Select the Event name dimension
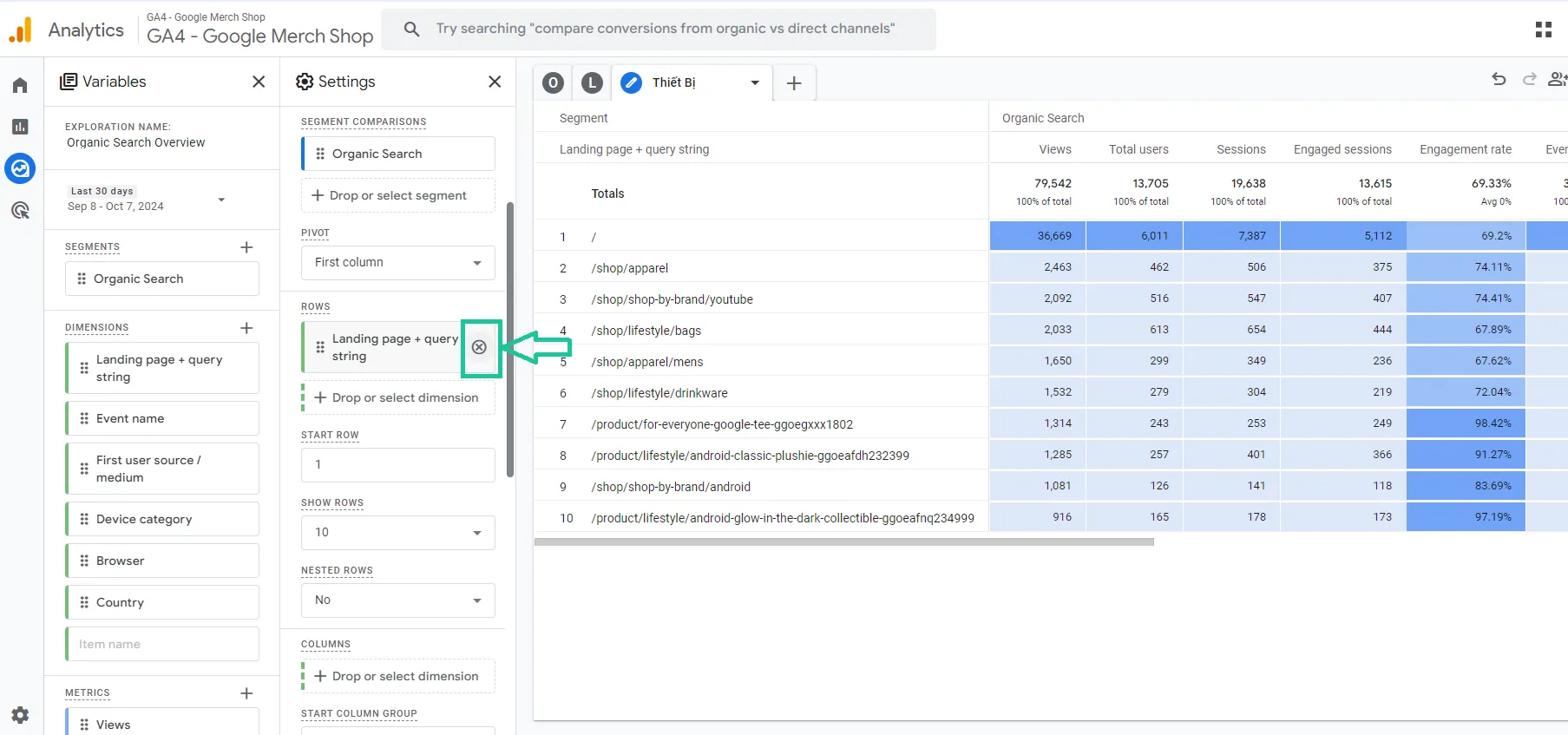This screenshot has height=735, width=1568. tap(162, 418)
